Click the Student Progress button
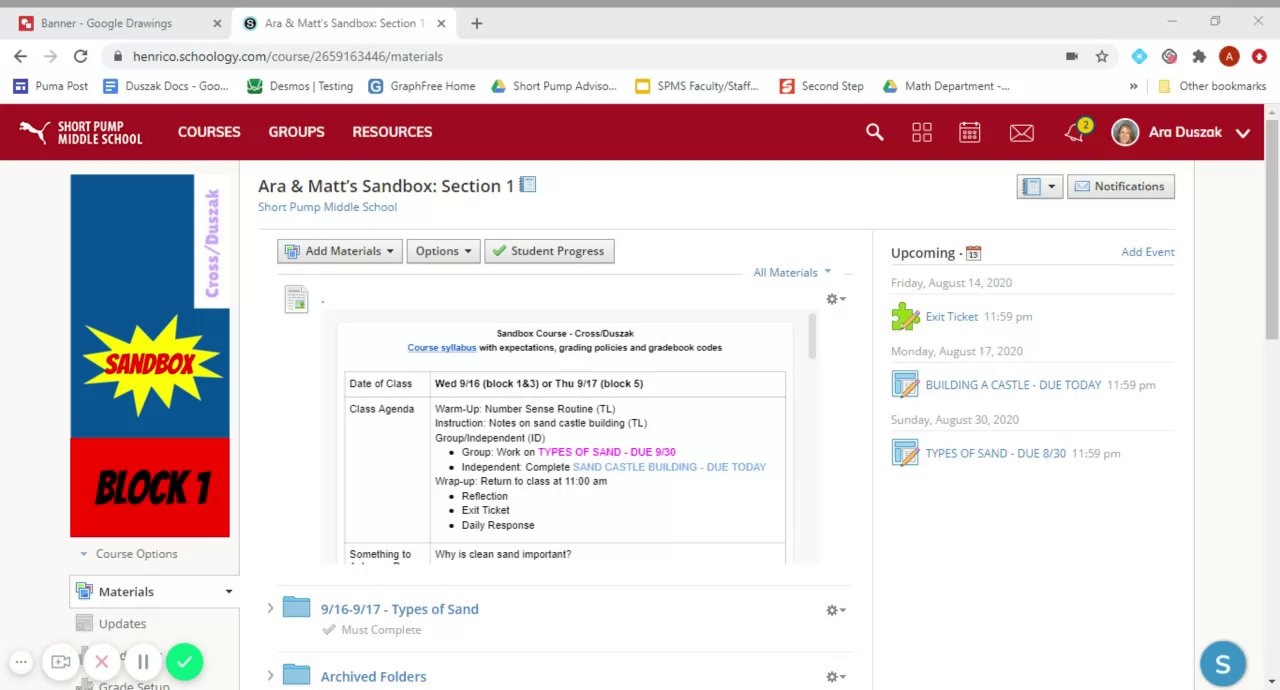 point(549,251)
